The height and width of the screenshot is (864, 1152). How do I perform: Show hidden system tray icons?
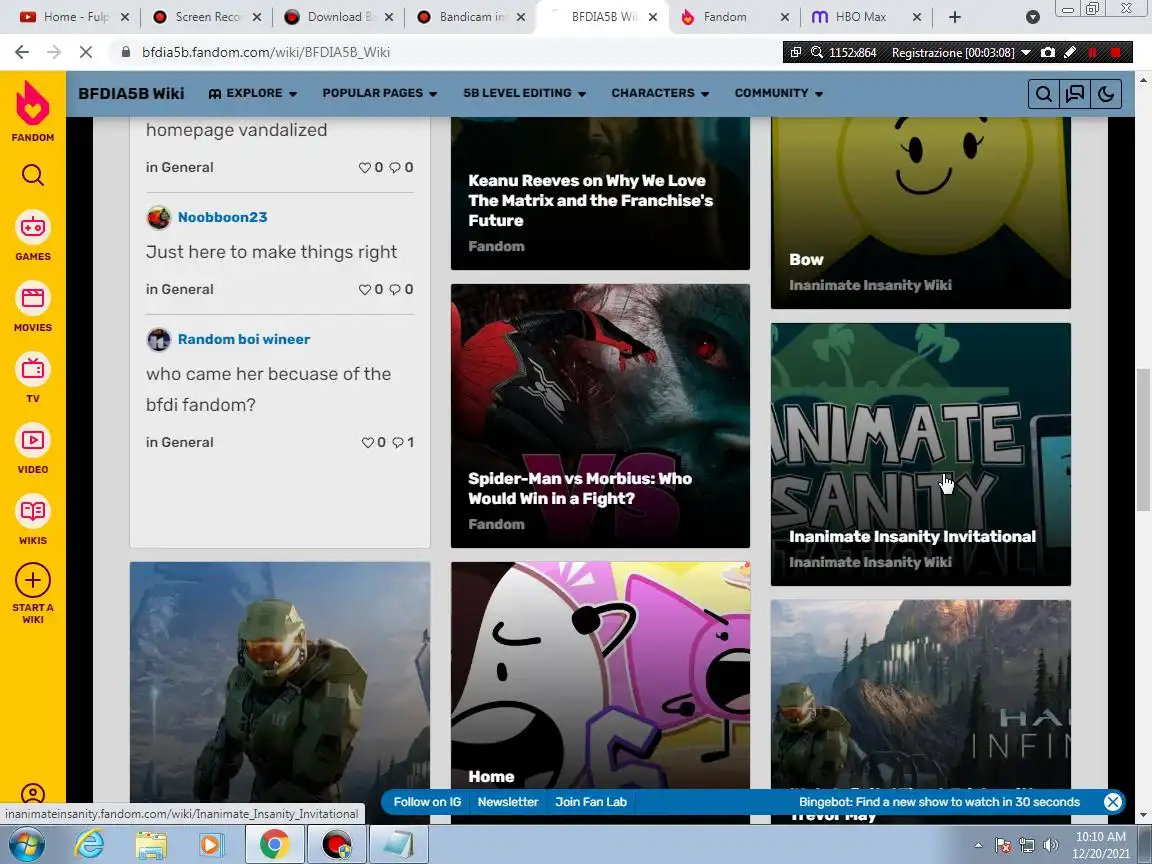(x=978, y=845)
